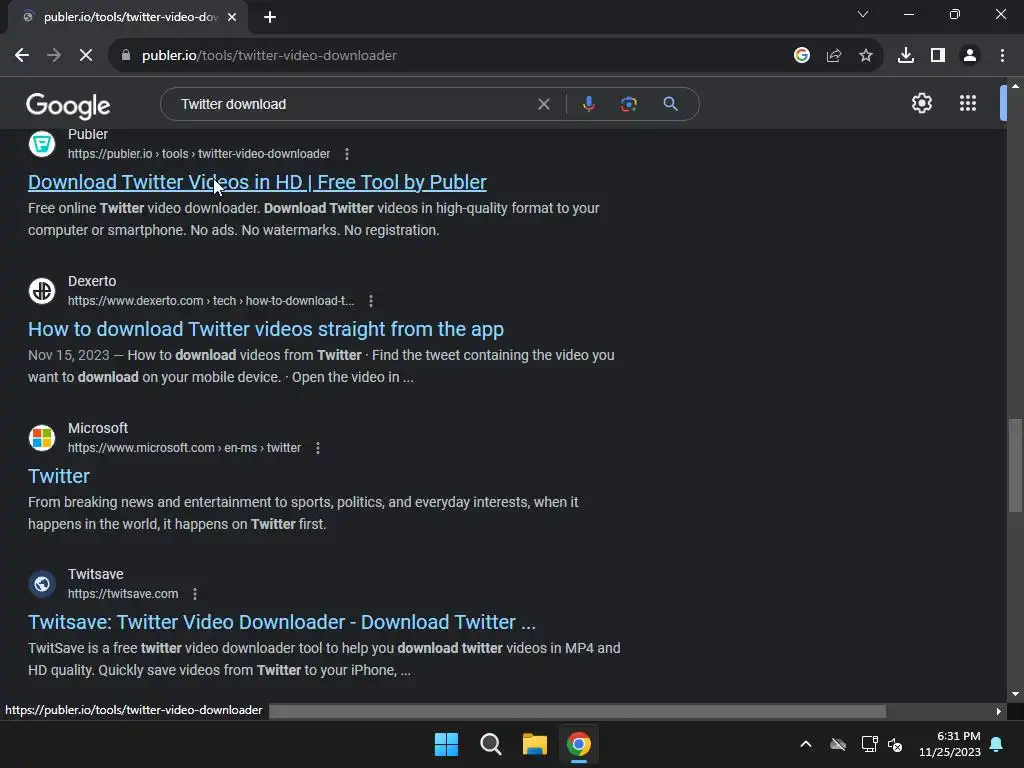Open File Explorer from taskbar

(534, 744)
